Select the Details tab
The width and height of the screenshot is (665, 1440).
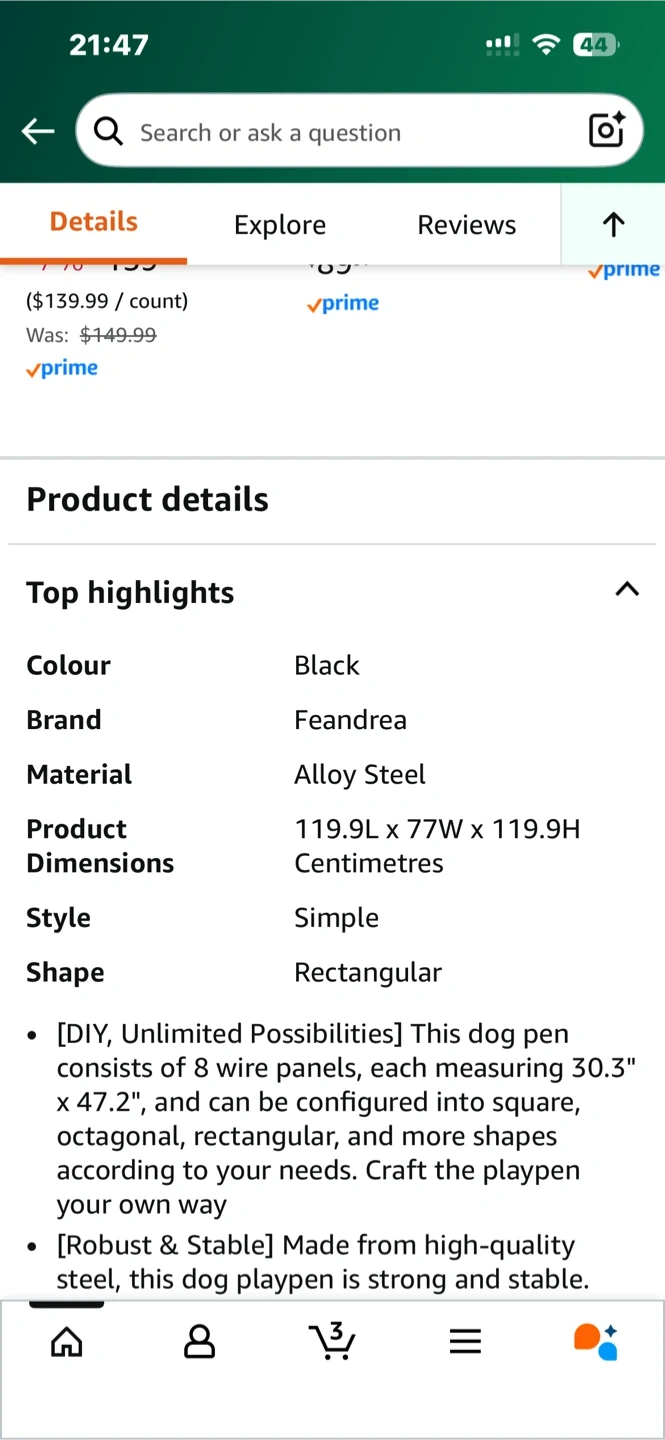click(94, 222)
